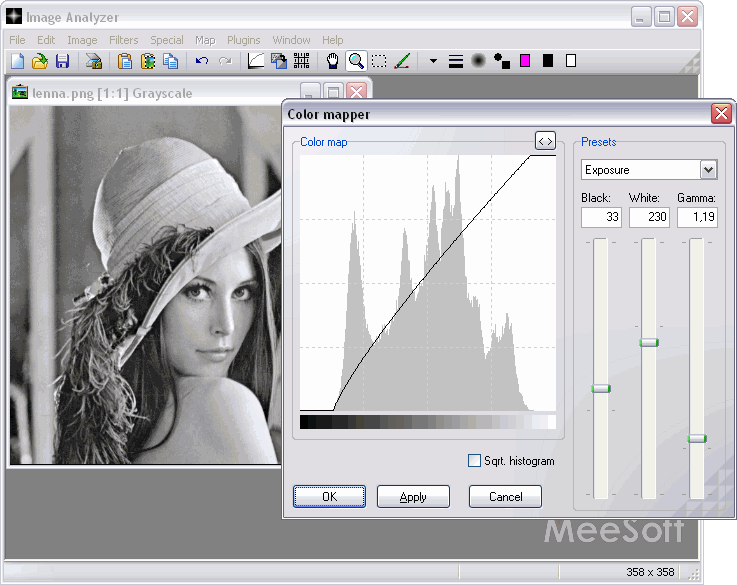Click the Black level slider handle
737x585 pixels.
601,388
